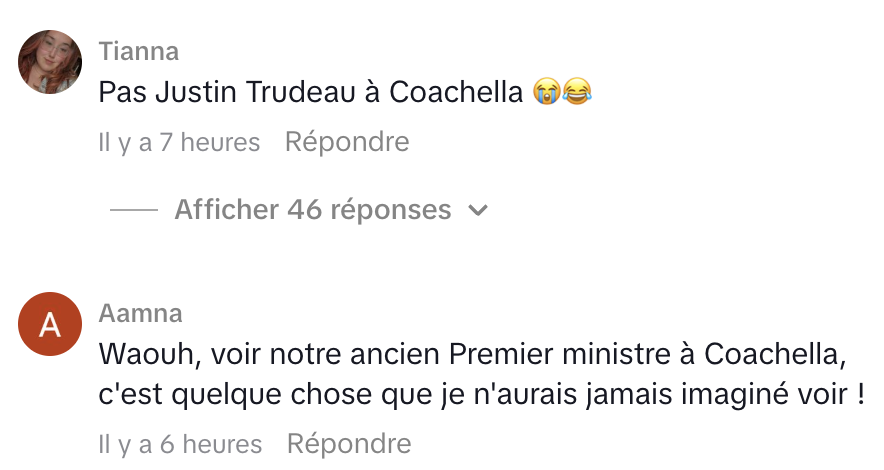
Task: Click "Coachella" in Aamna's comment
Action: pyautogui.click(x=771, y=354)
